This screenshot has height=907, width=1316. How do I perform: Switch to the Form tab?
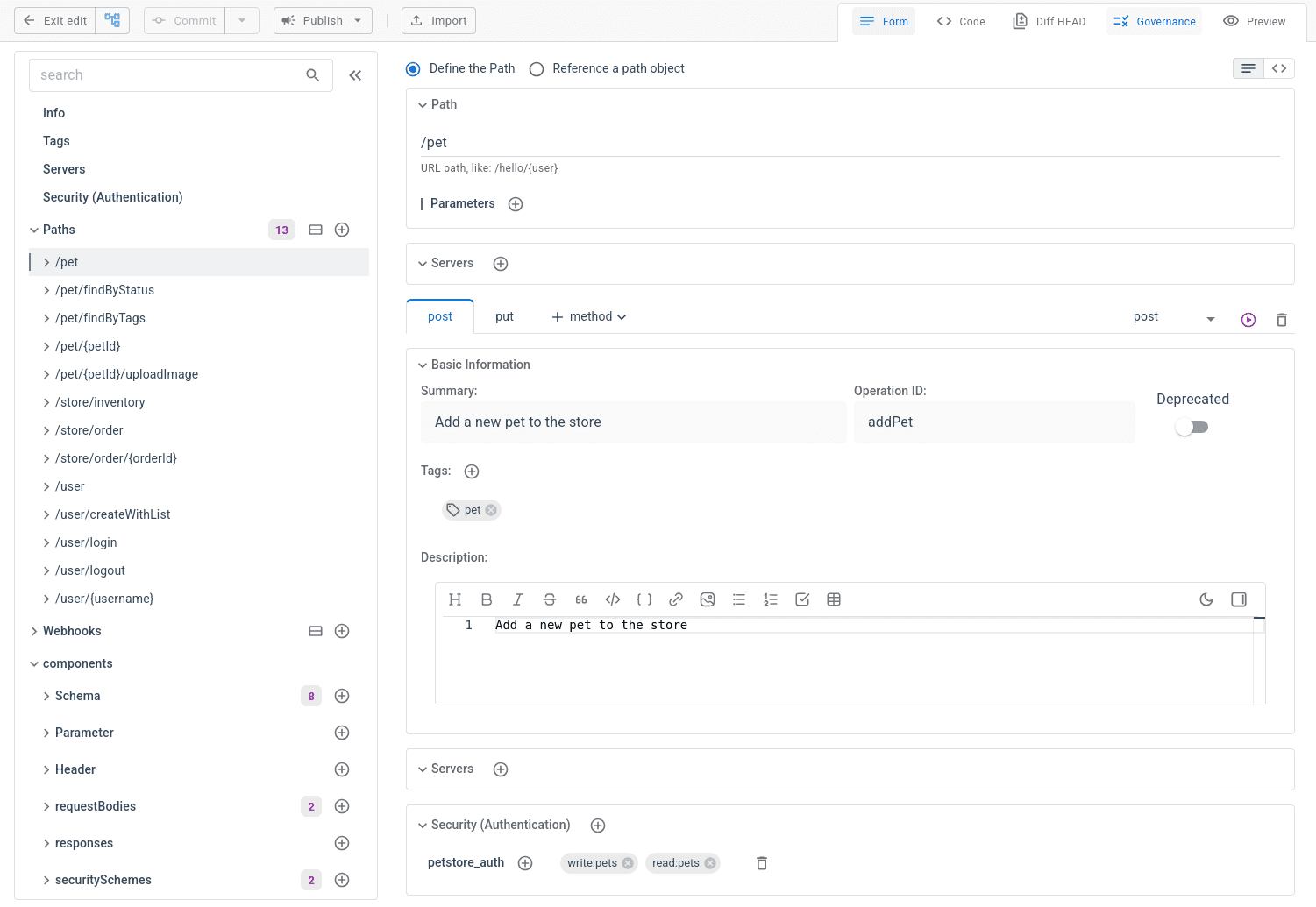pyautogui.click(x=884, y=21)
